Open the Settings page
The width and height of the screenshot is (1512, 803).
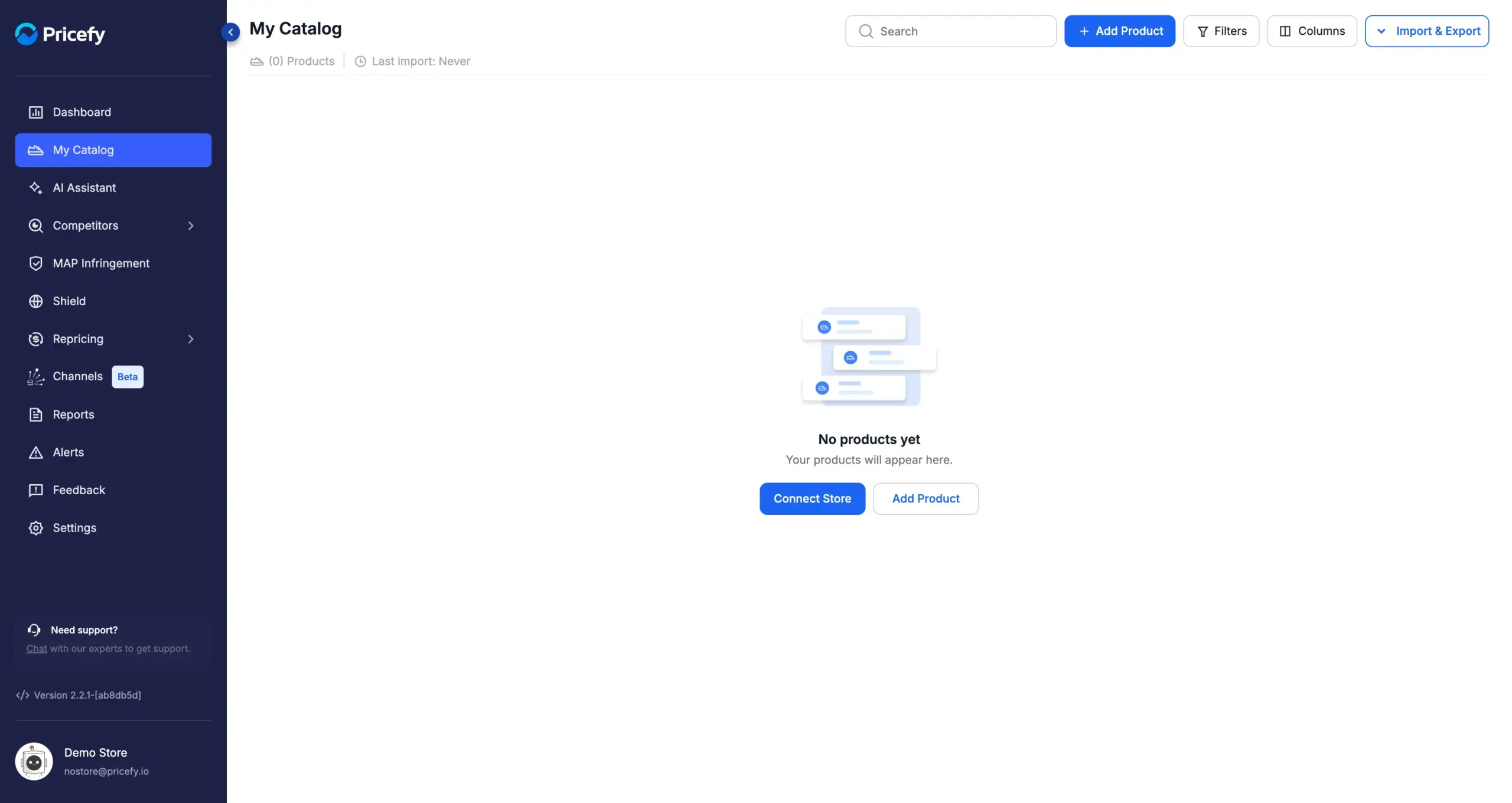point(113,528)
